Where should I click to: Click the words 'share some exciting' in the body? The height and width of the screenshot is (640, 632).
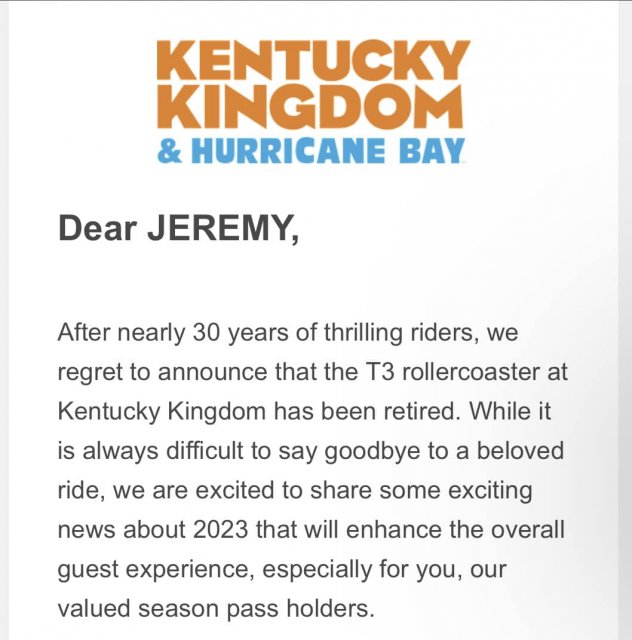click(421, 491)
